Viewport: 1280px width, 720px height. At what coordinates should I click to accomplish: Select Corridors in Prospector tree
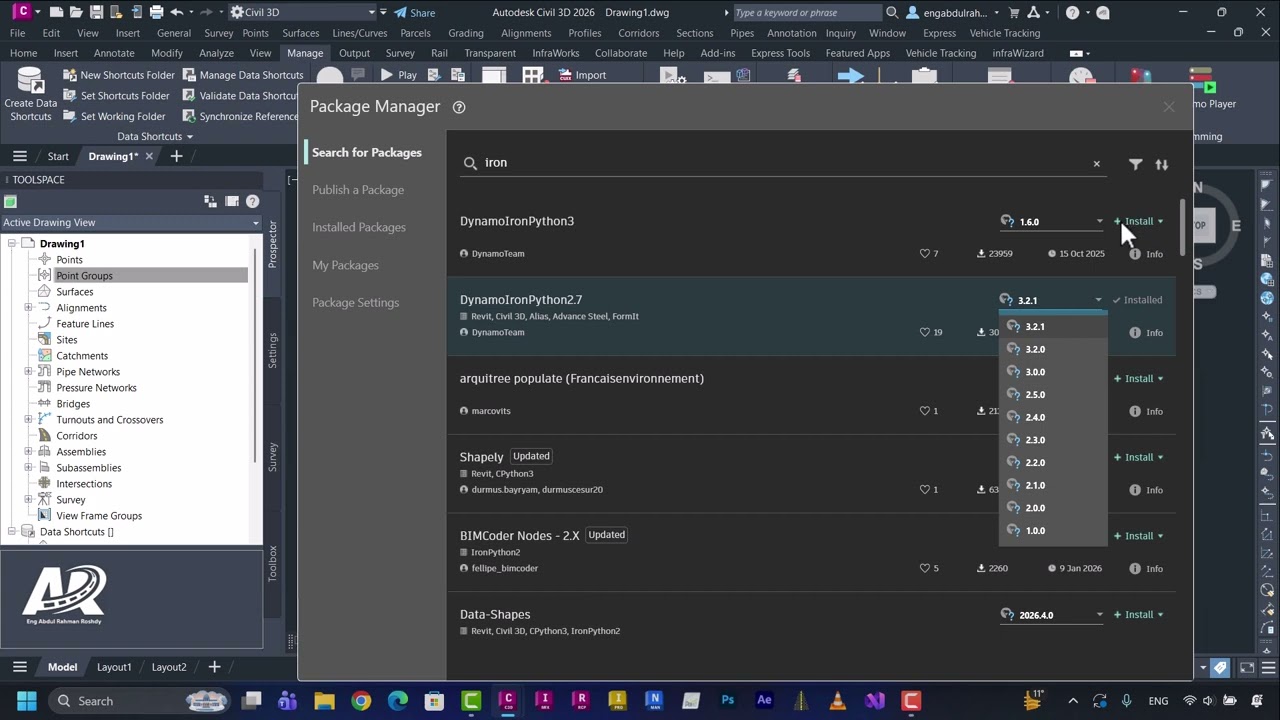click(77, 436)
